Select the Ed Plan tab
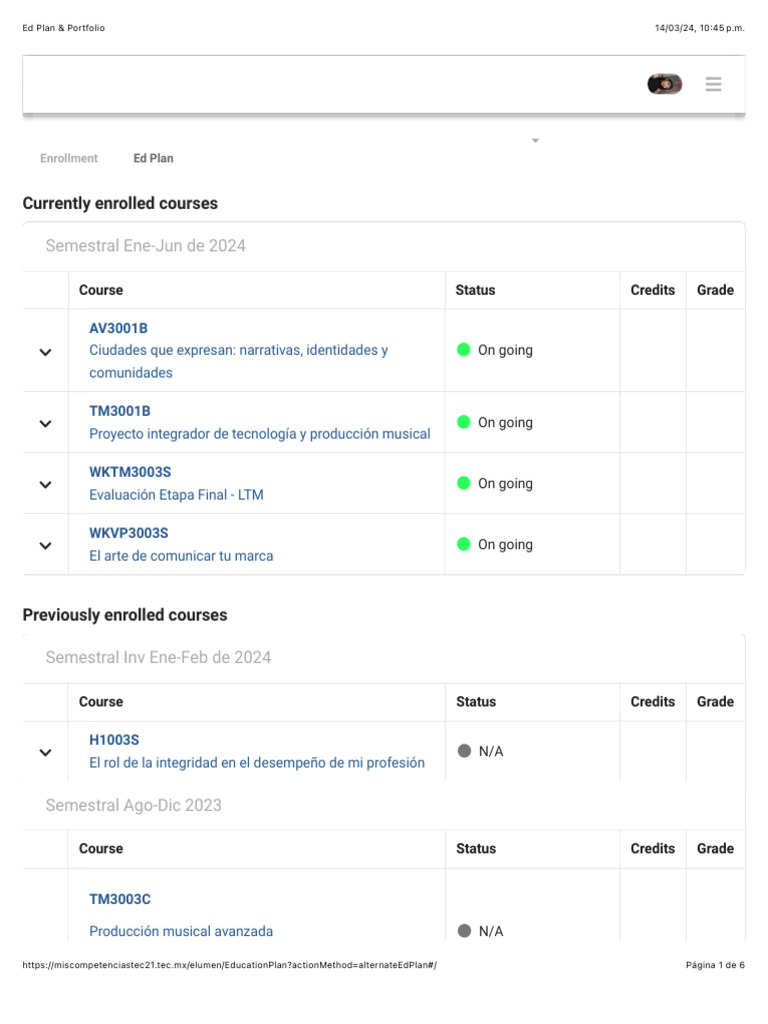 153,158
